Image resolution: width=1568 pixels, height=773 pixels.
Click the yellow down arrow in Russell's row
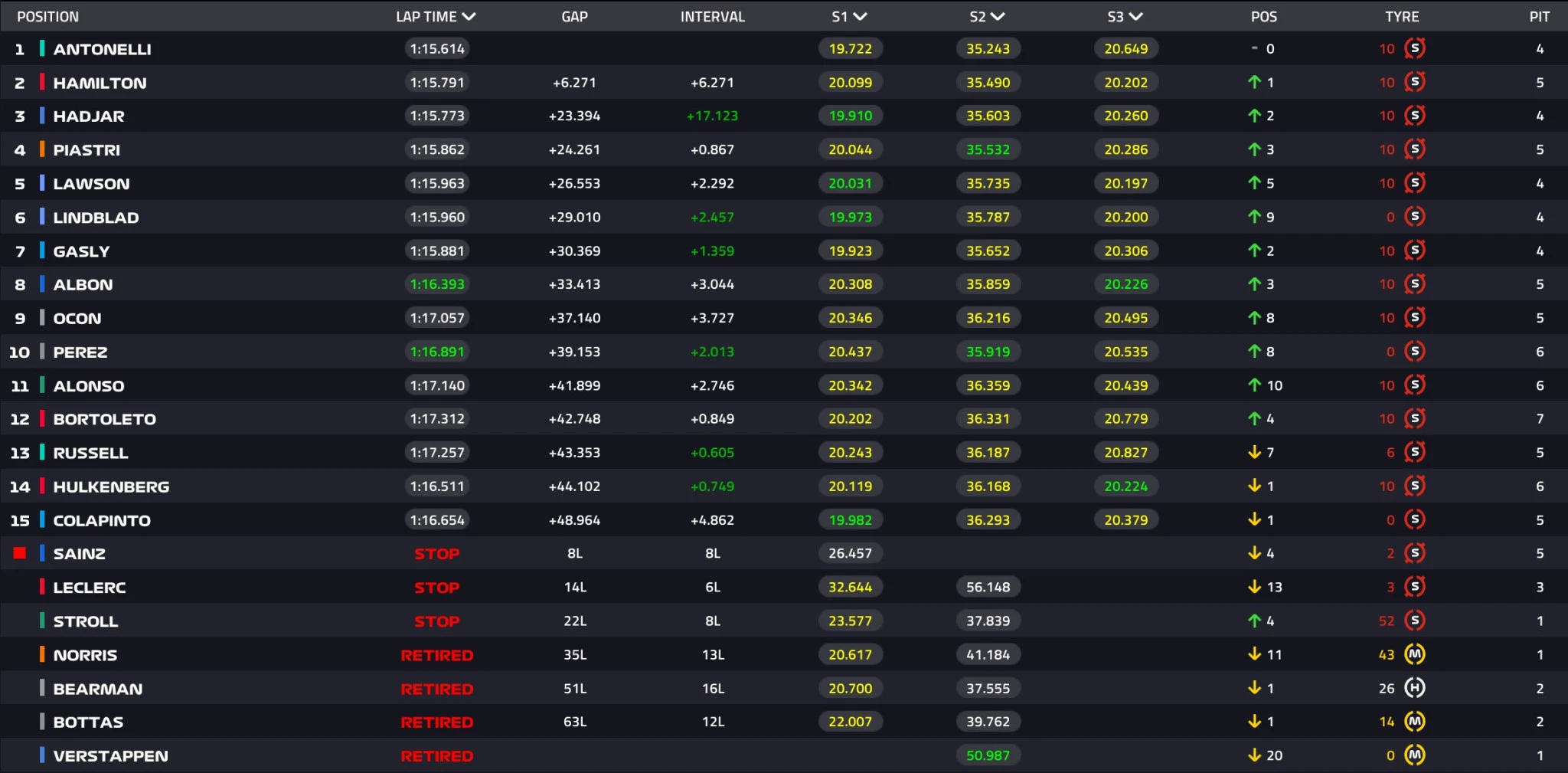[1254, 453]
